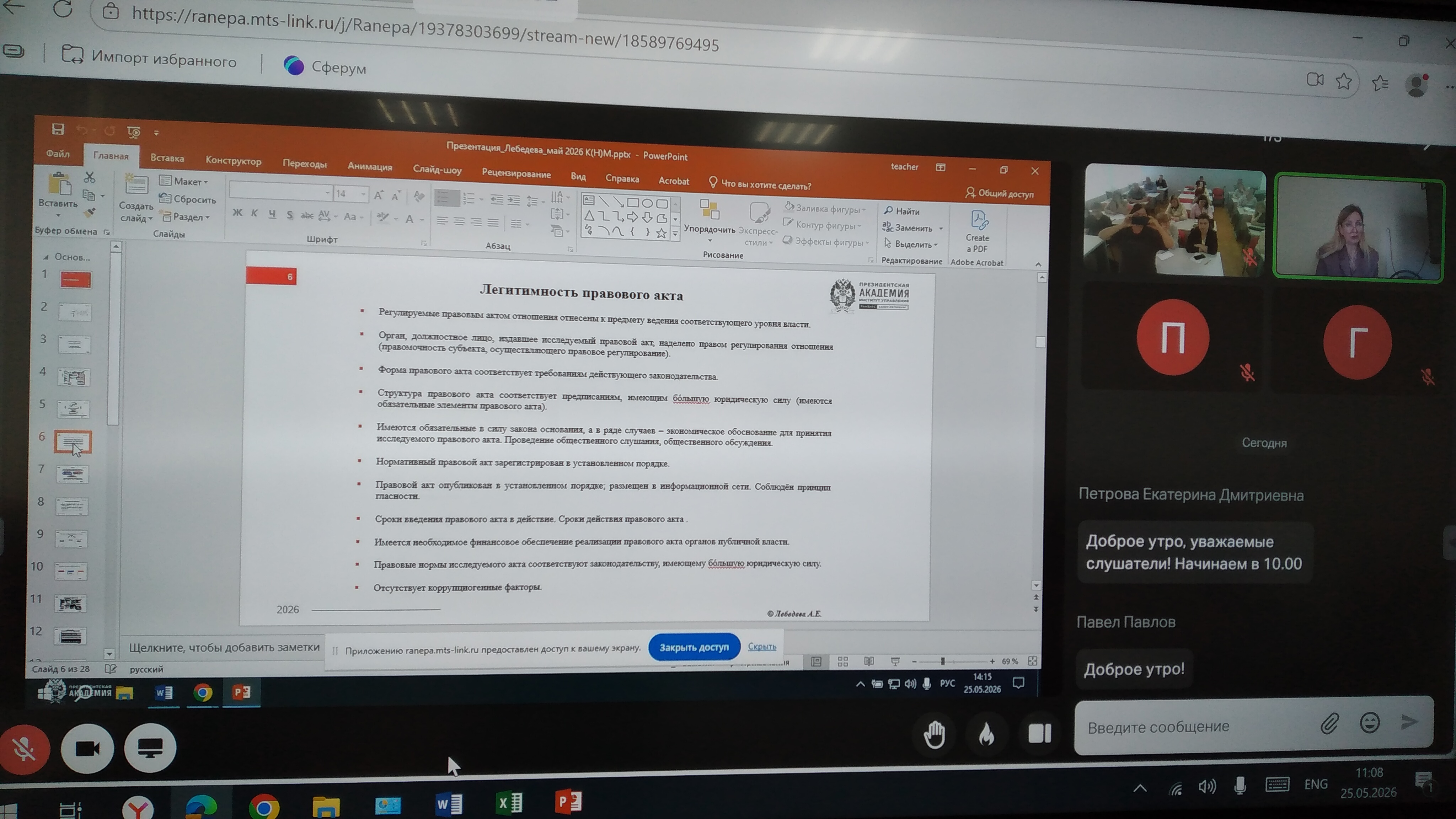
Task: Click the Excel icon in the Windows taskbar
Action: pyautogui.click(x=509, y=803)
